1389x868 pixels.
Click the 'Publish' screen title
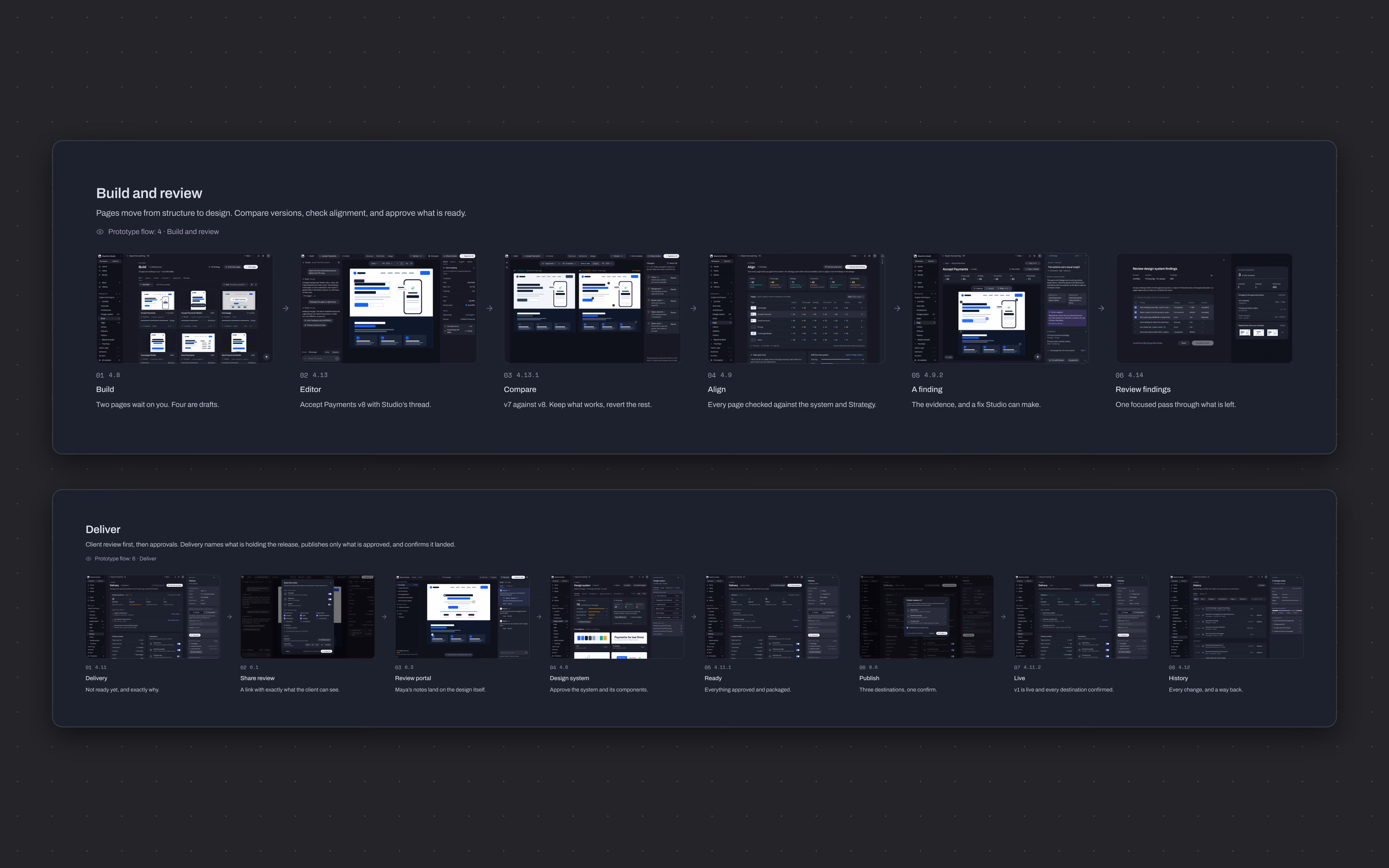(869, 678)
